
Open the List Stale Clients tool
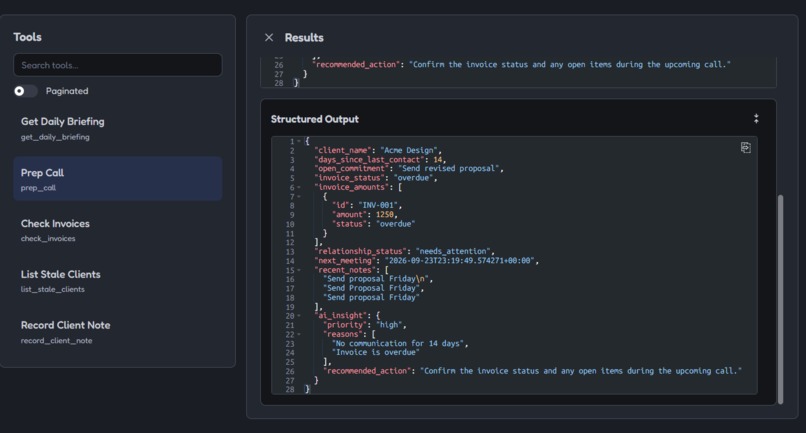[118, 281]
